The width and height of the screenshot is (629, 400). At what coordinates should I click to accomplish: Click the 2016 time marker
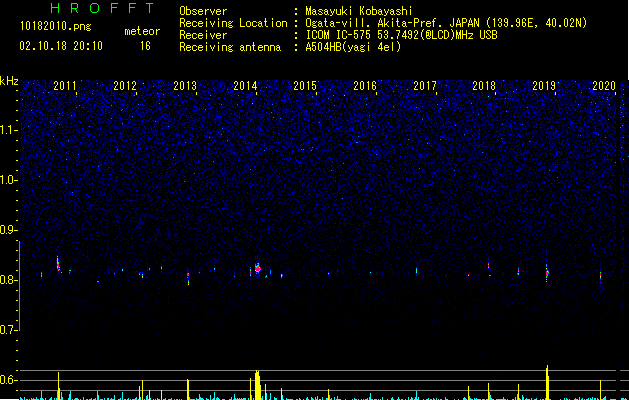(365, 86)
